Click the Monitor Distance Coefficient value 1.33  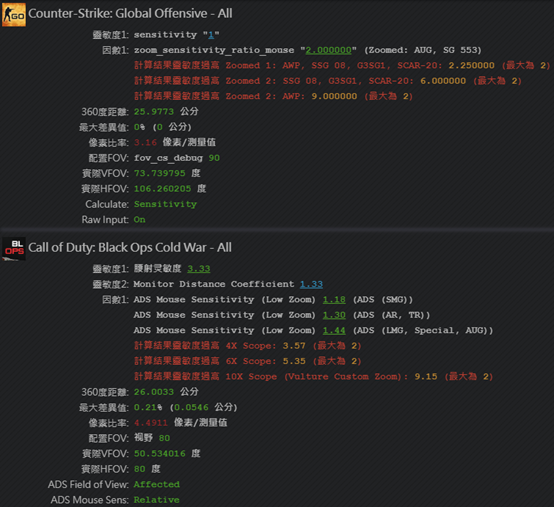[311, 284]
